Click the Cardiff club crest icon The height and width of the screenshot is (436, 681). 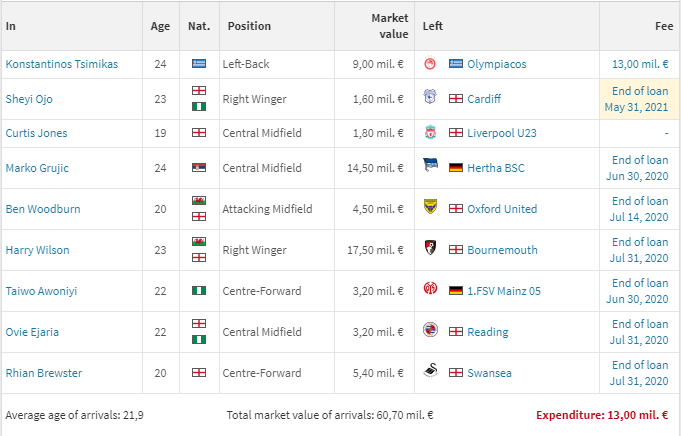(430, 99)
